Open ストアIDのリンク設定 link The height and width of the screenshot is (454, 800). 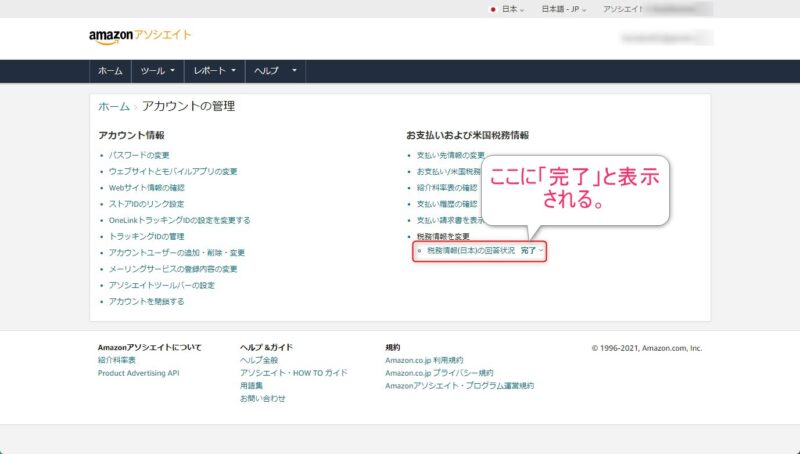146,204
